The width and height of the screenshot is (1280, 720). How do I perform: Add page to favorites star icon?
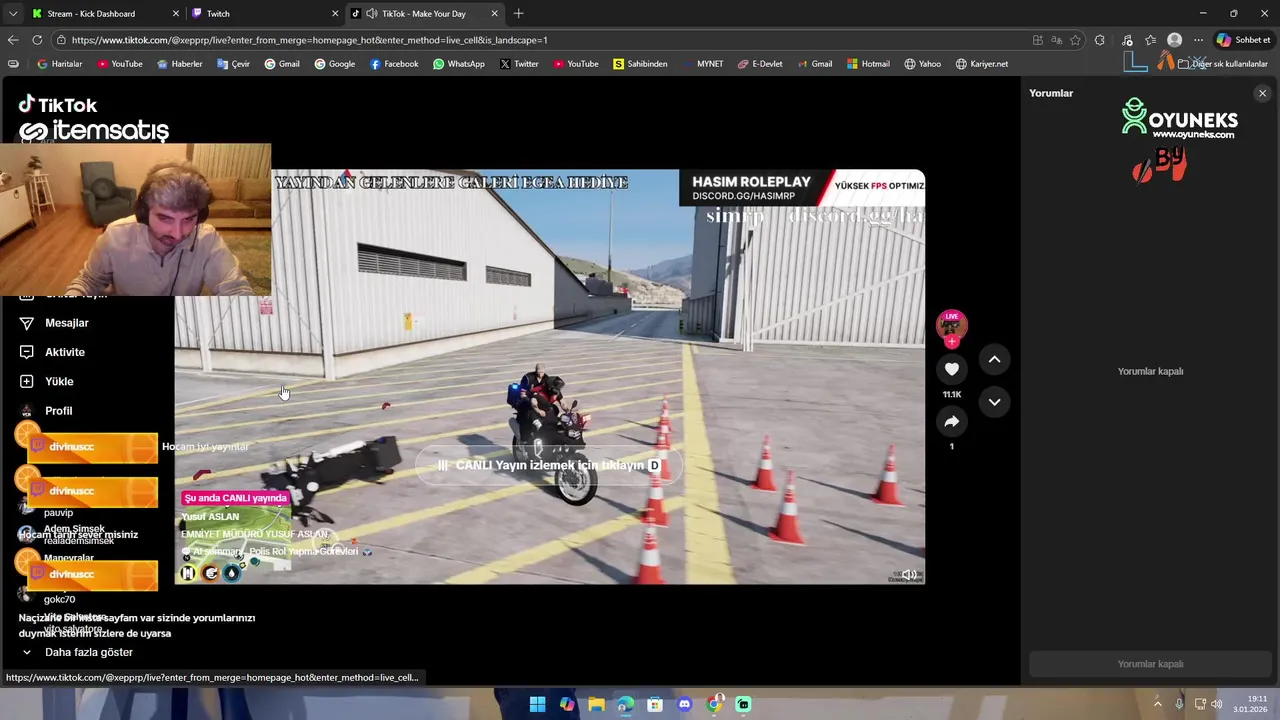[1075, 40]
